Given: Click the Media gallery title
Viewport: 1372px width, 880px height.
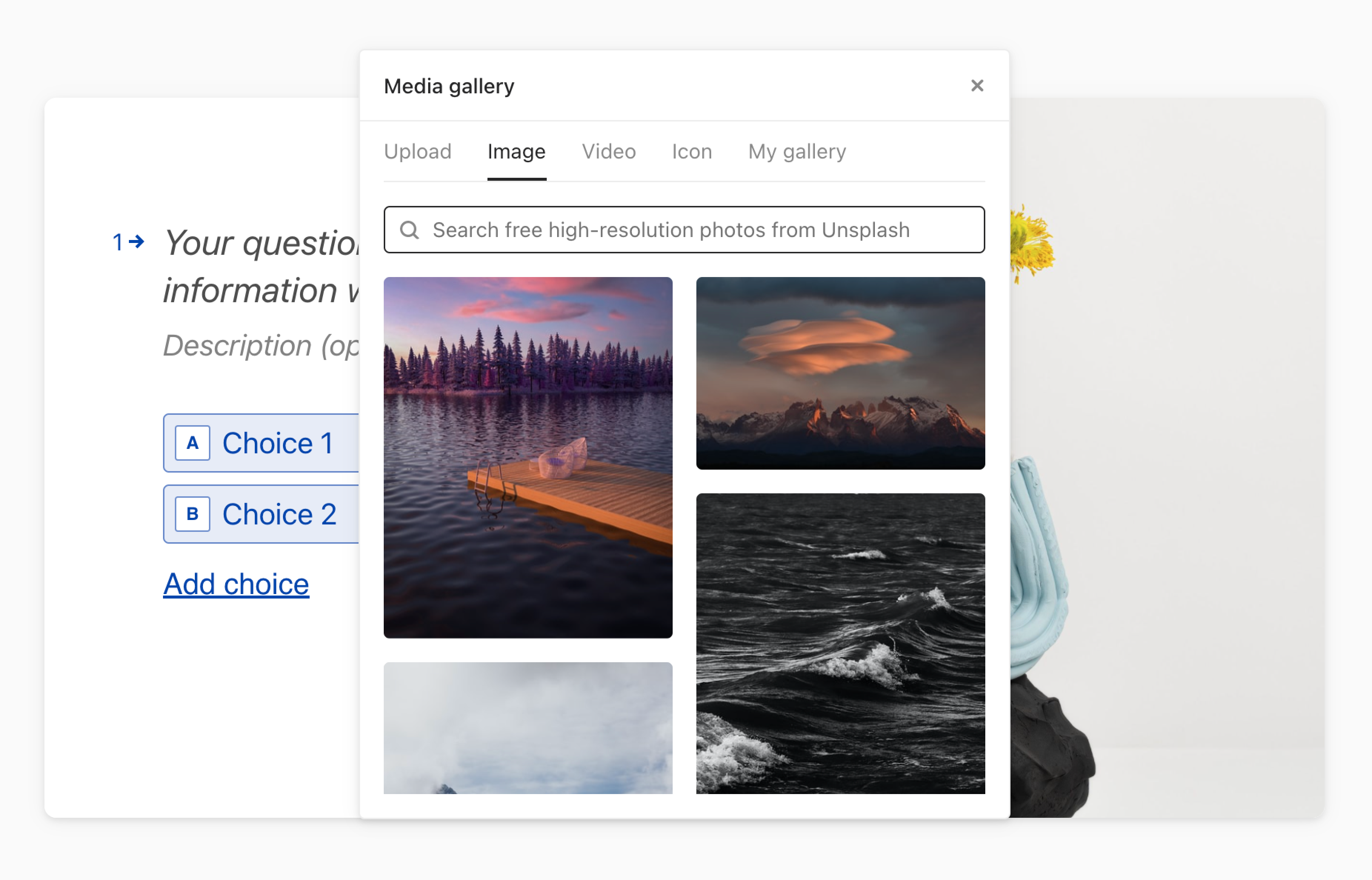Looking at the screenshot, I should (449, 86).
